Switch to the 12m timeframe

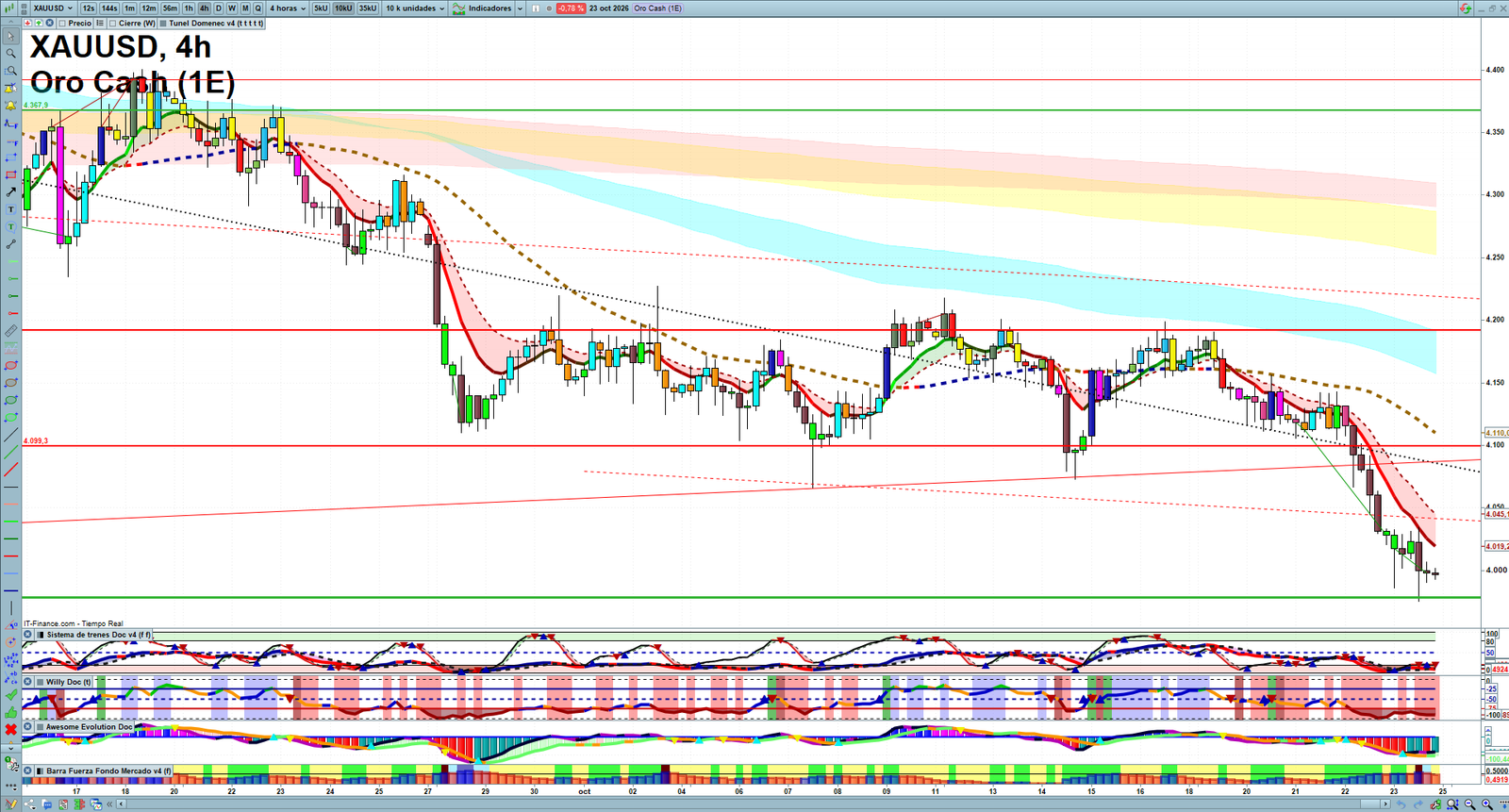tap(149, 8)
